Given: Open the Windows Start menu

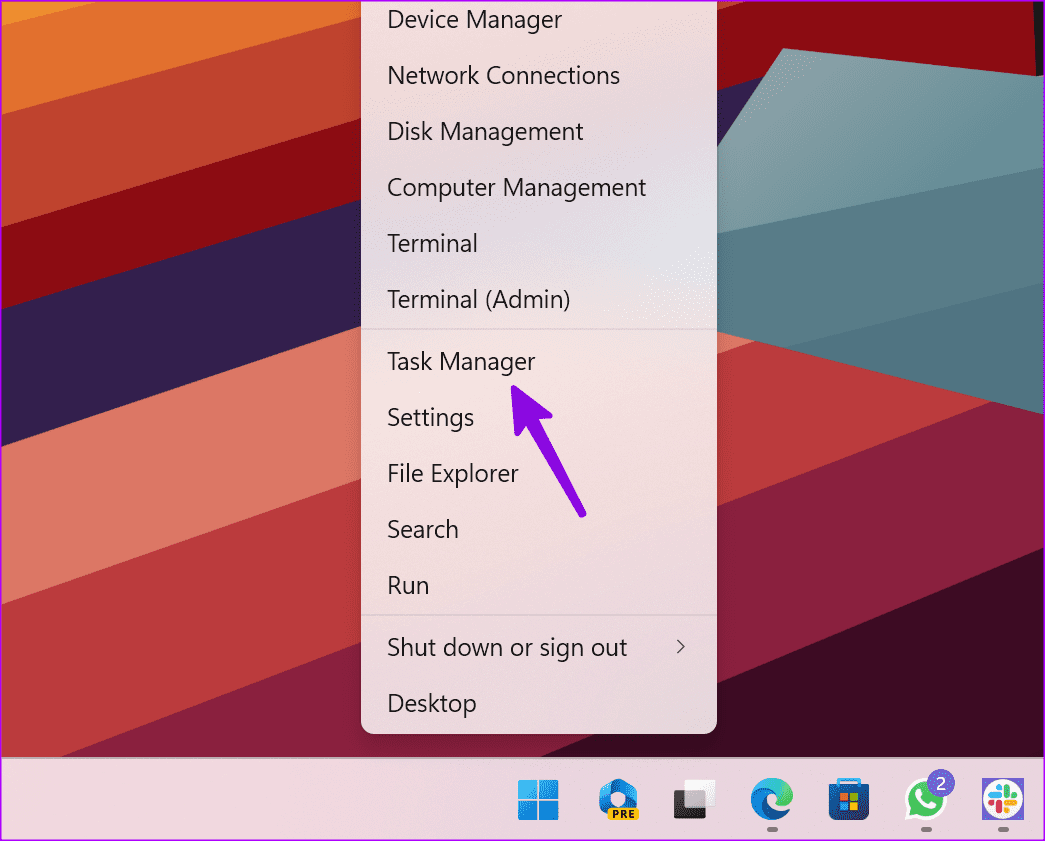Looking at the screenshot, I should 536,800.
